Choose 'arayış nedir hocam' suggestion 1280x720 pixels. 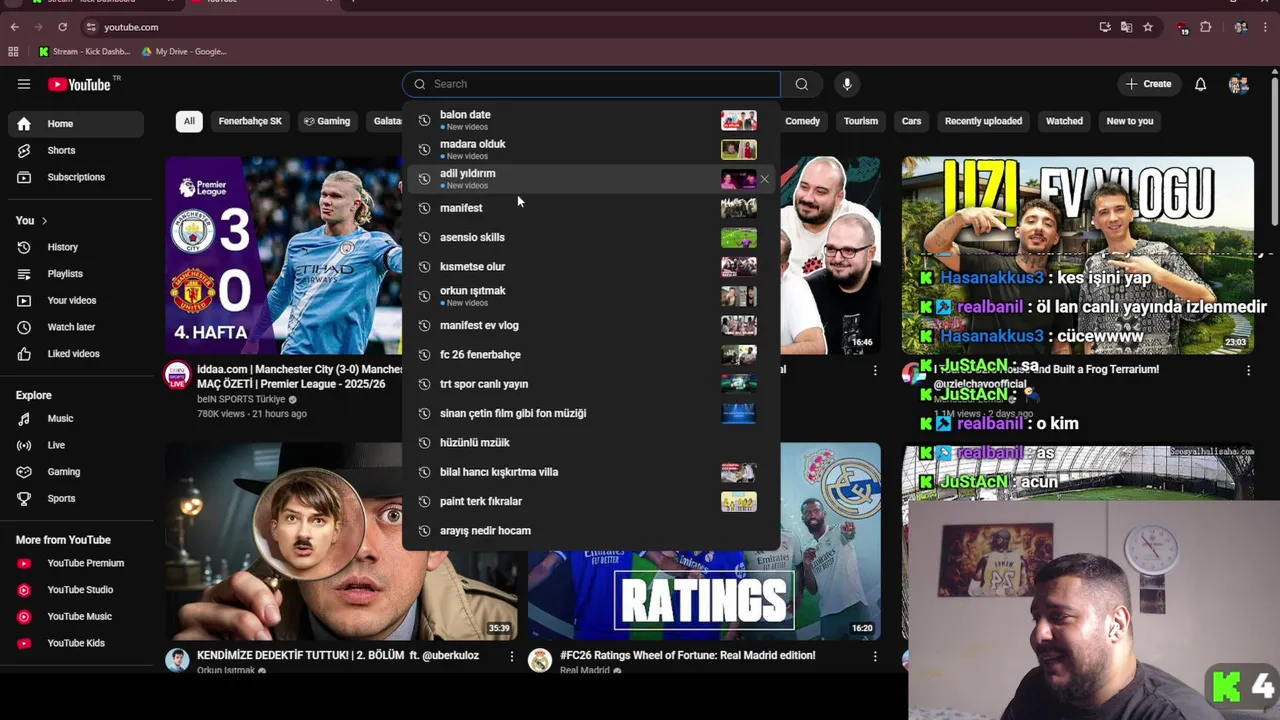tap(591, 530)
